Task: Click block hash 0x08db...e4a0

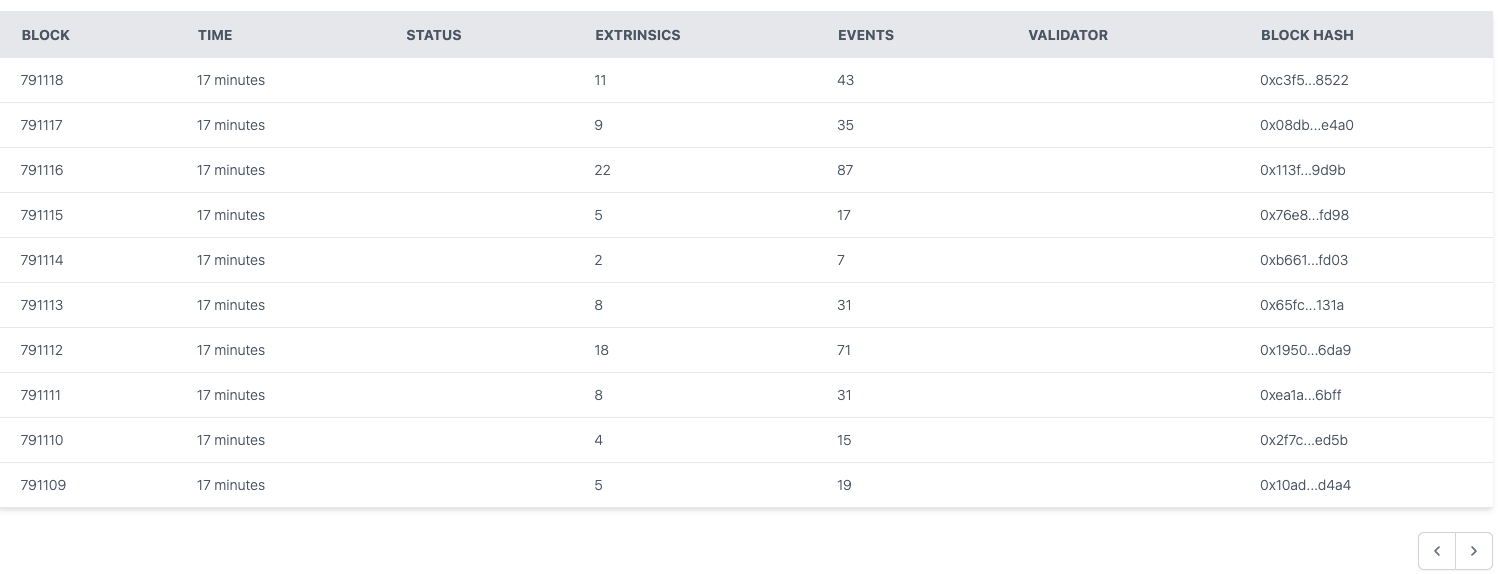Action: (1306, 125)
